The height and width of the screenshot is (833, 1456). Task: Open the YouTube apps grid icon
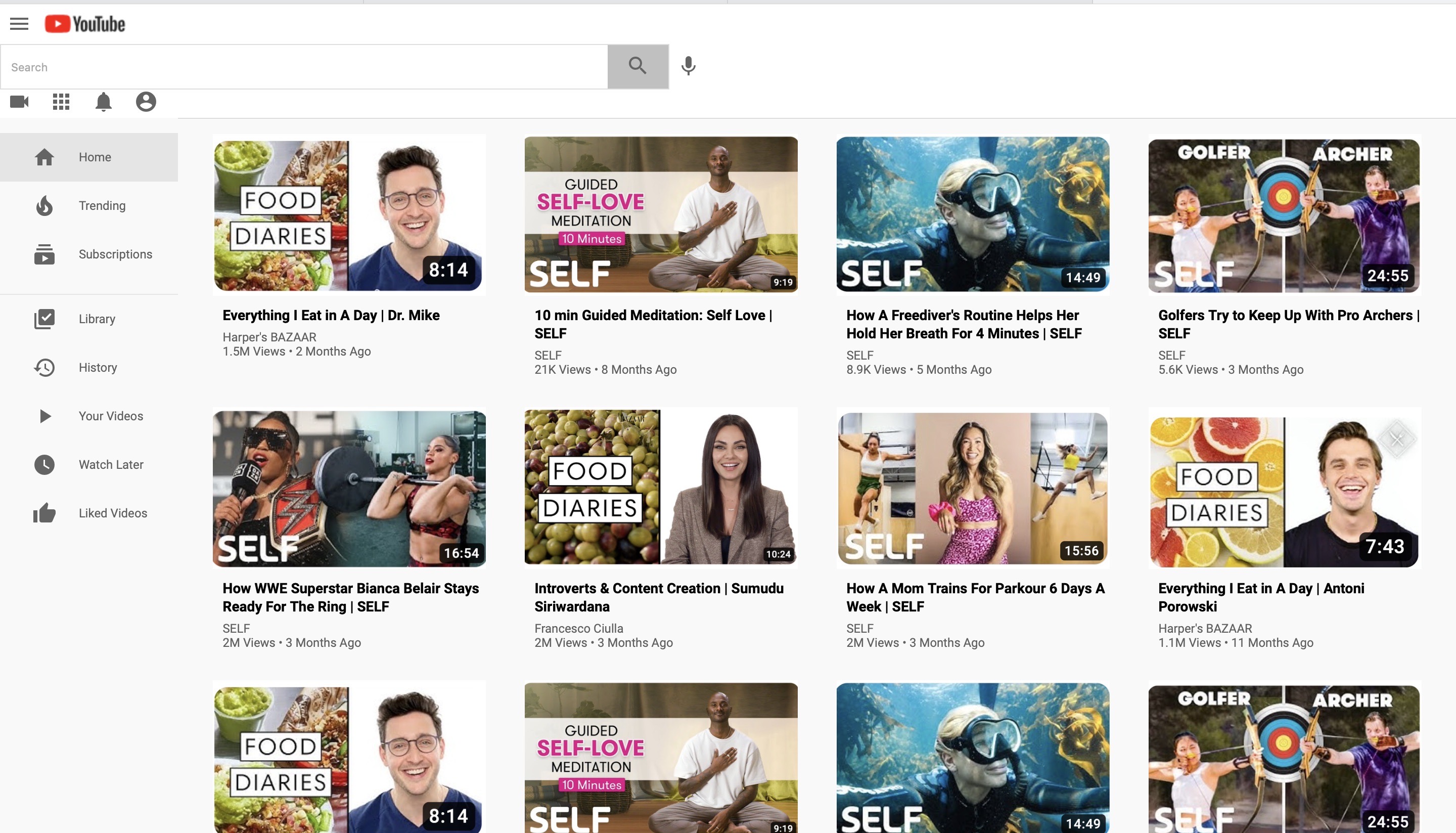(61, 102)
